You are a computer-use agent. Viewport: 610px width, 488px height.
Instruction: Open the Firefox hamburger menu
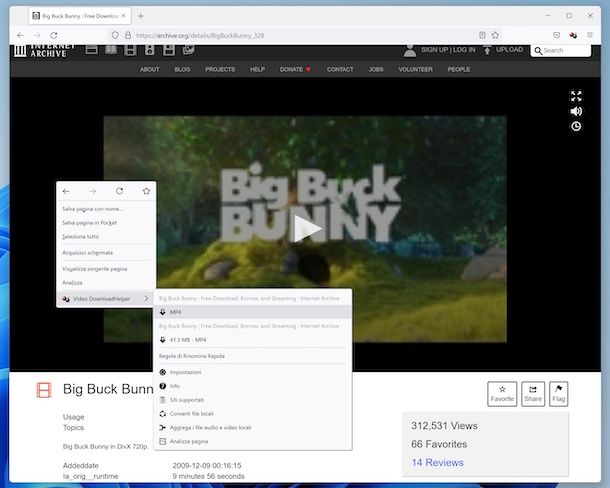click(x=590, y=35)
